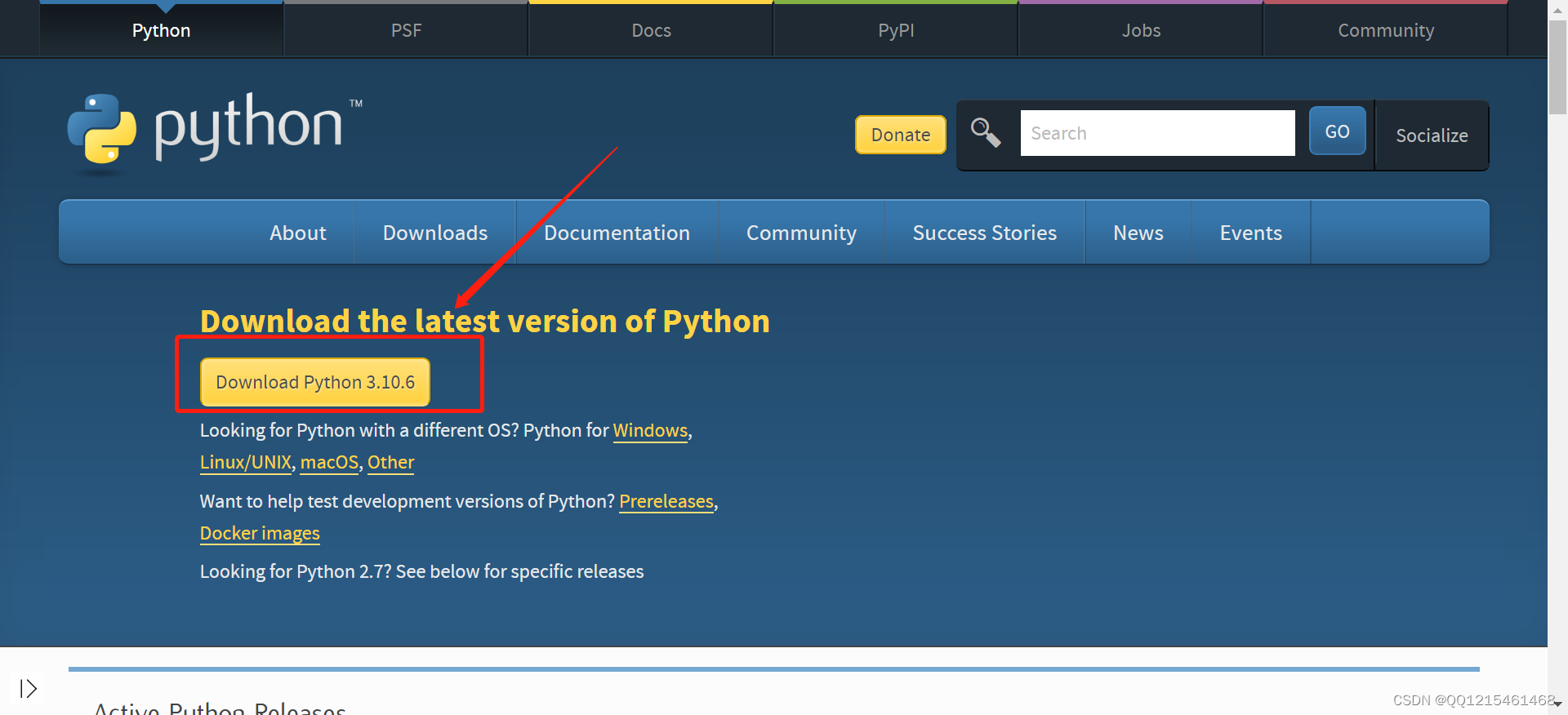1568x715 pixels.
Task: Click the yellow Donate button
Action: [x=901, y=135]
